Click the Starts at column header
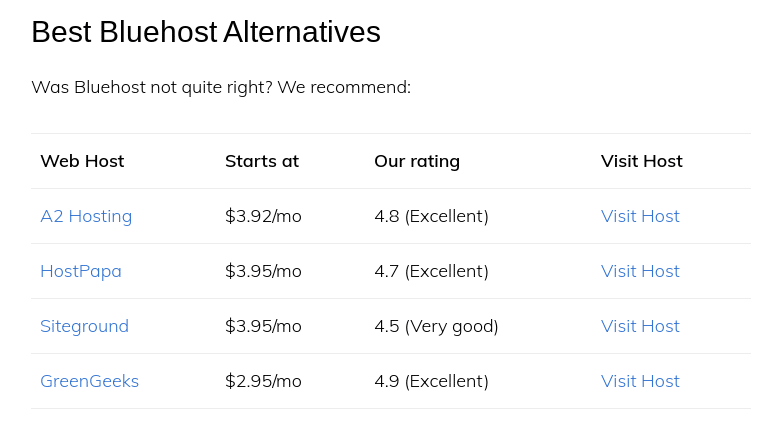This screenshot has width=768, height=438. (262, 161)
